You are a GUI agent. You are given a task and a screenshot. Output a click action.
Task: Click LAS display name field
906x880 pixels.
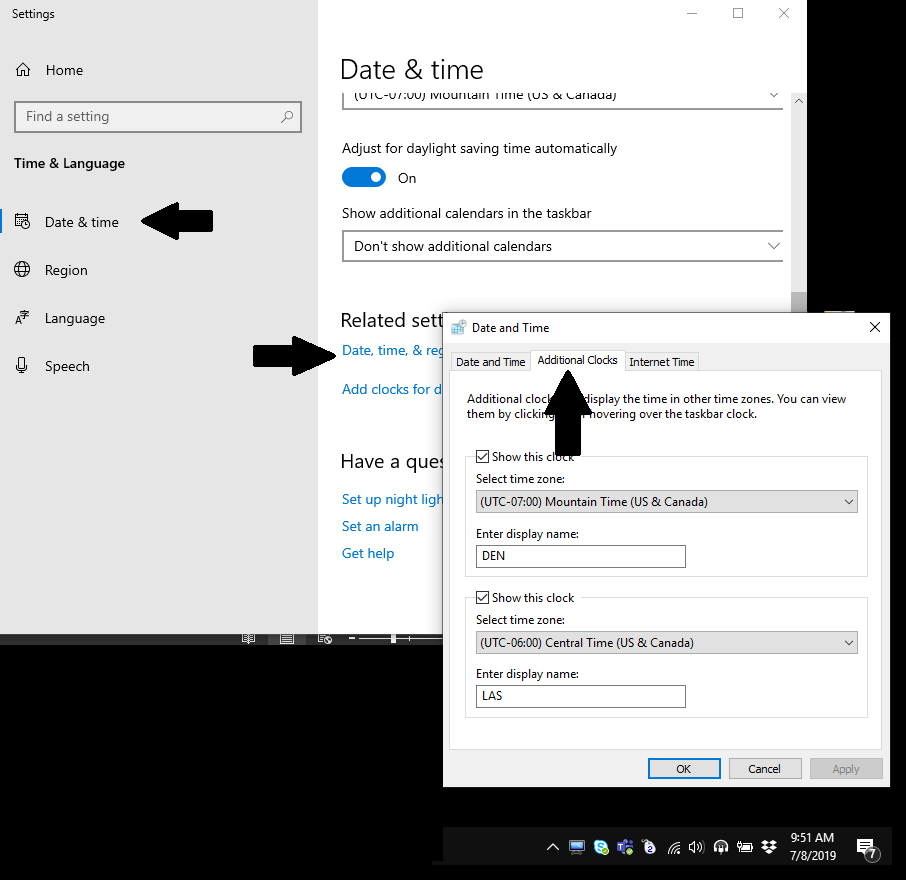581,696
